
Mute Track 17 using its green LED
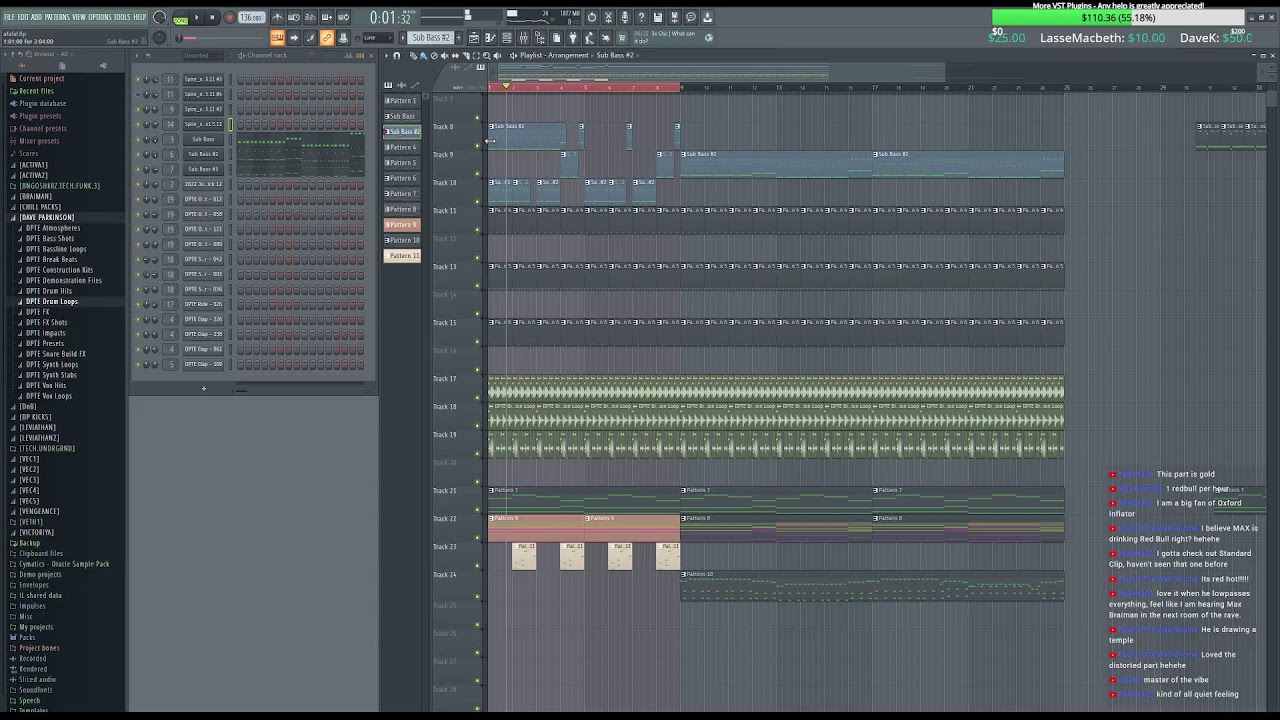pos(477,399)
